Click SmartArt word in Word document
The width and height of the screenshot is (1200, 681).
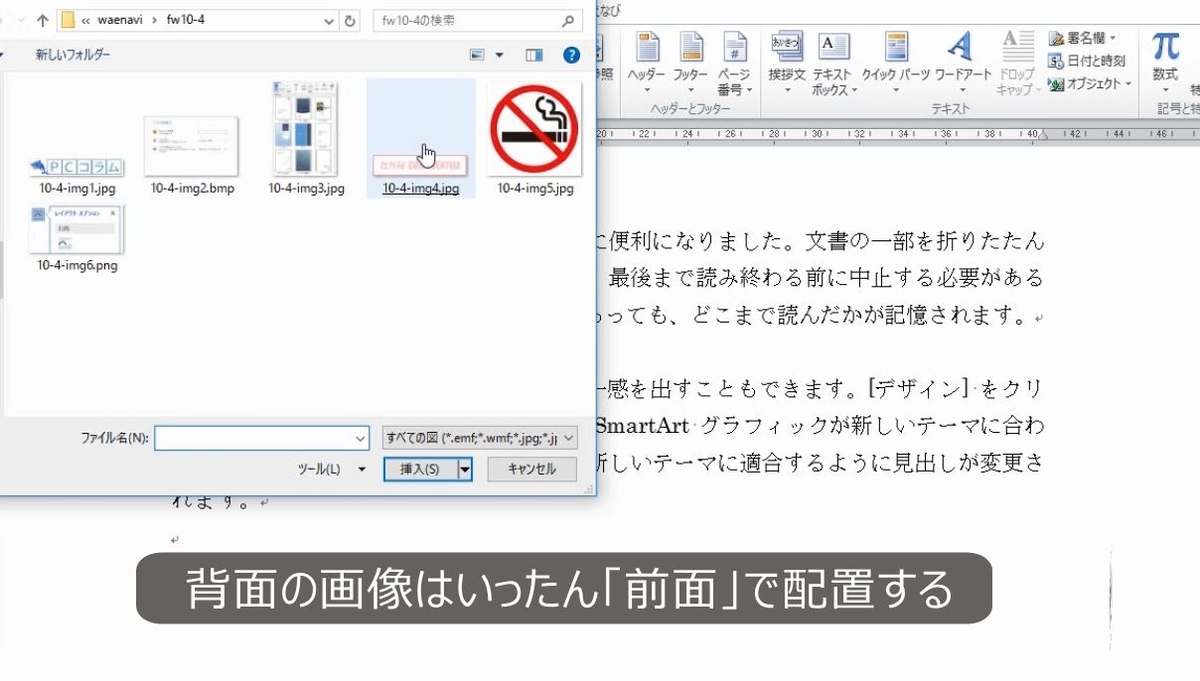pyautogui.click(x=642, y=427)
